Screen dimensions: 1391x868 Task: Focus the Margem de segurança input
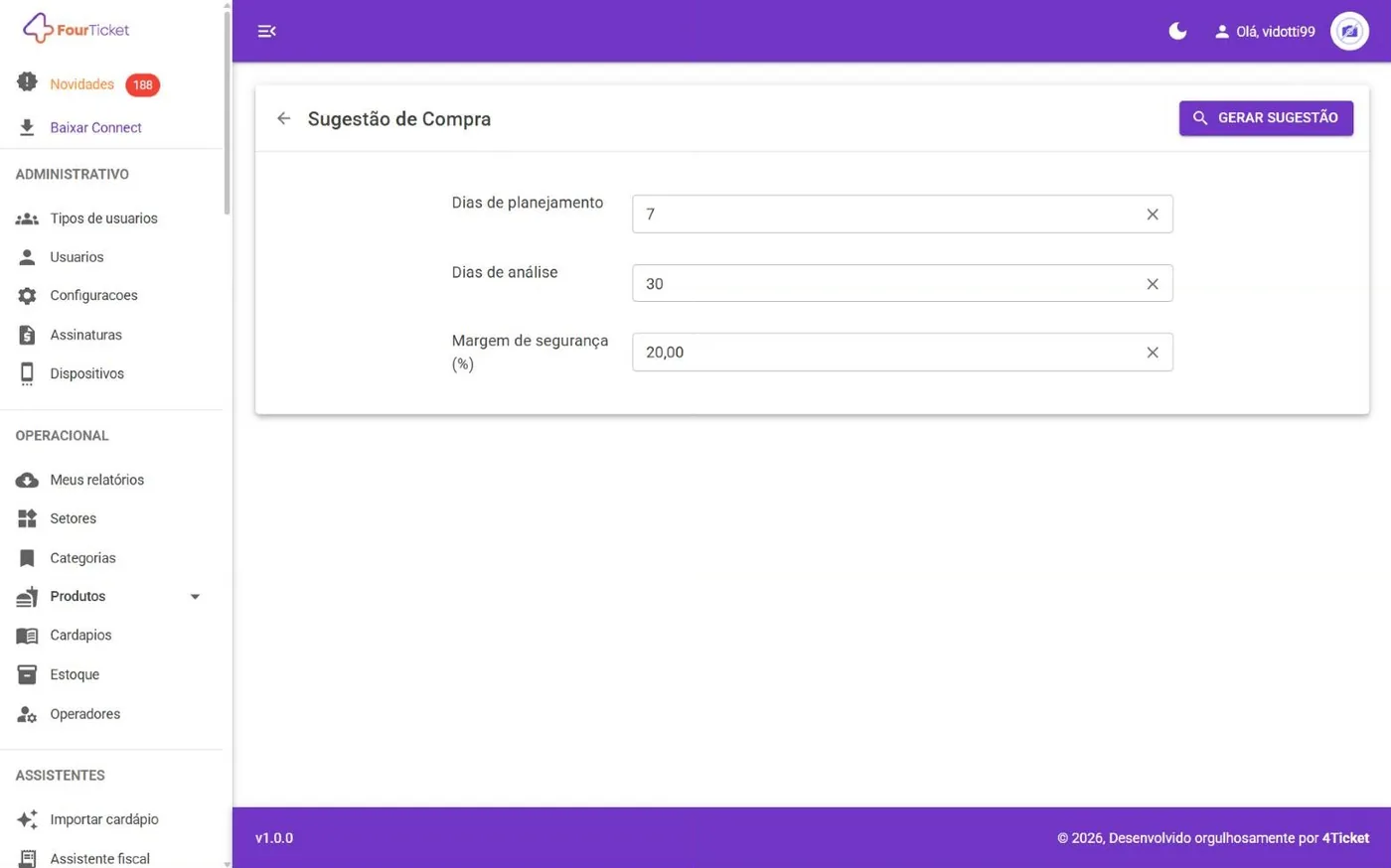pyautogui.click(x=902, y=353)
